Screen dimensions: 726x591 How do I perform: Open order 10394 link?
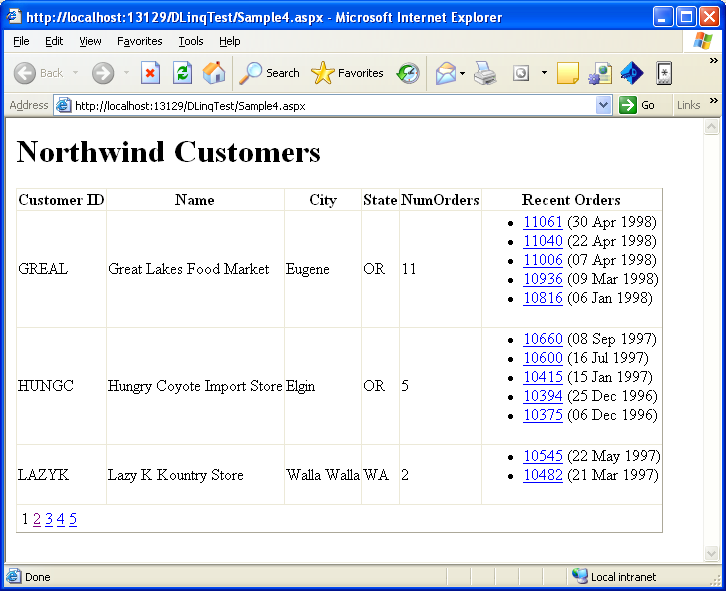coord(543,396)
